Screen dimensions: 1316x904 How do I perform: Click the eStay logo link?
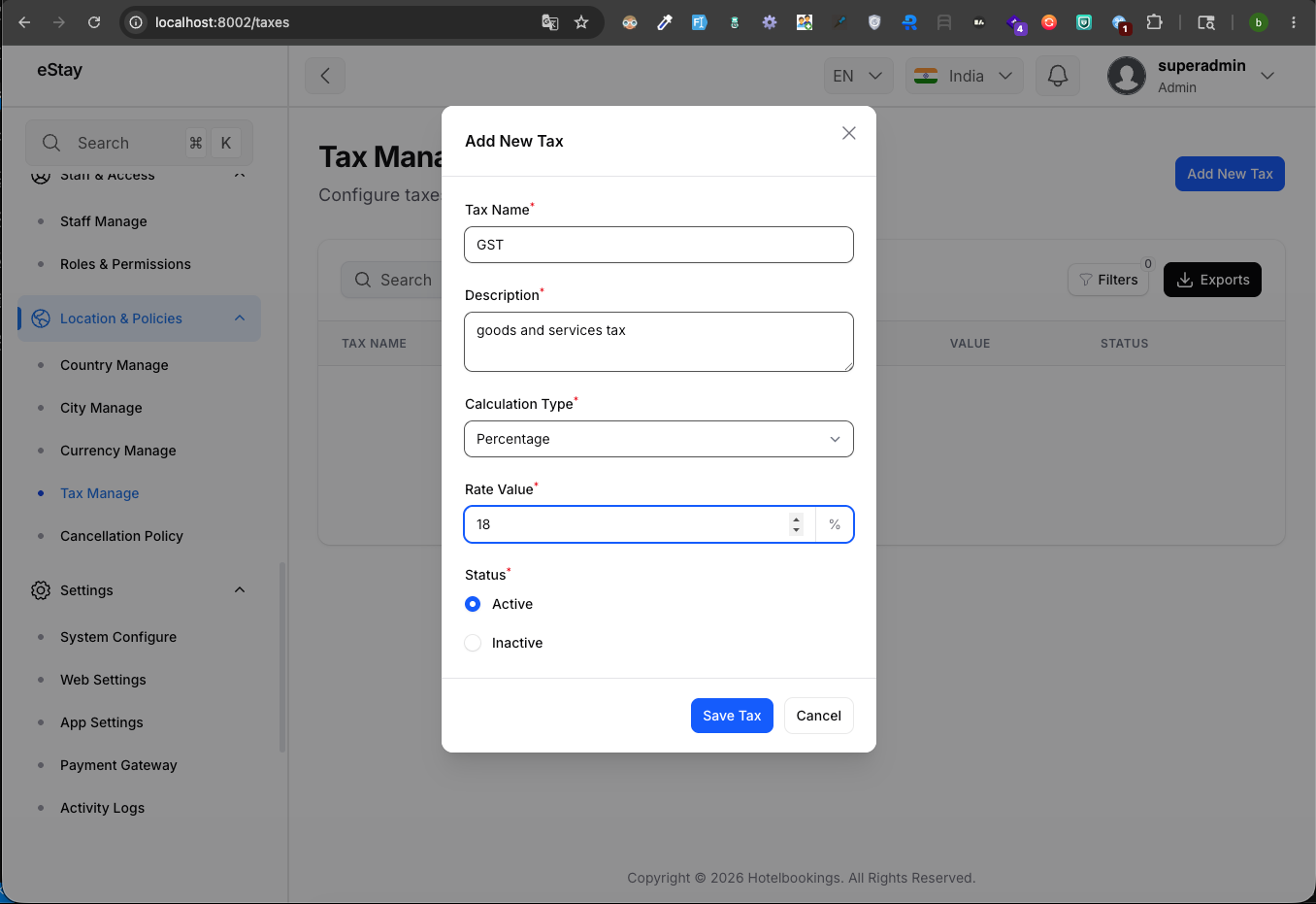point(59,70)
